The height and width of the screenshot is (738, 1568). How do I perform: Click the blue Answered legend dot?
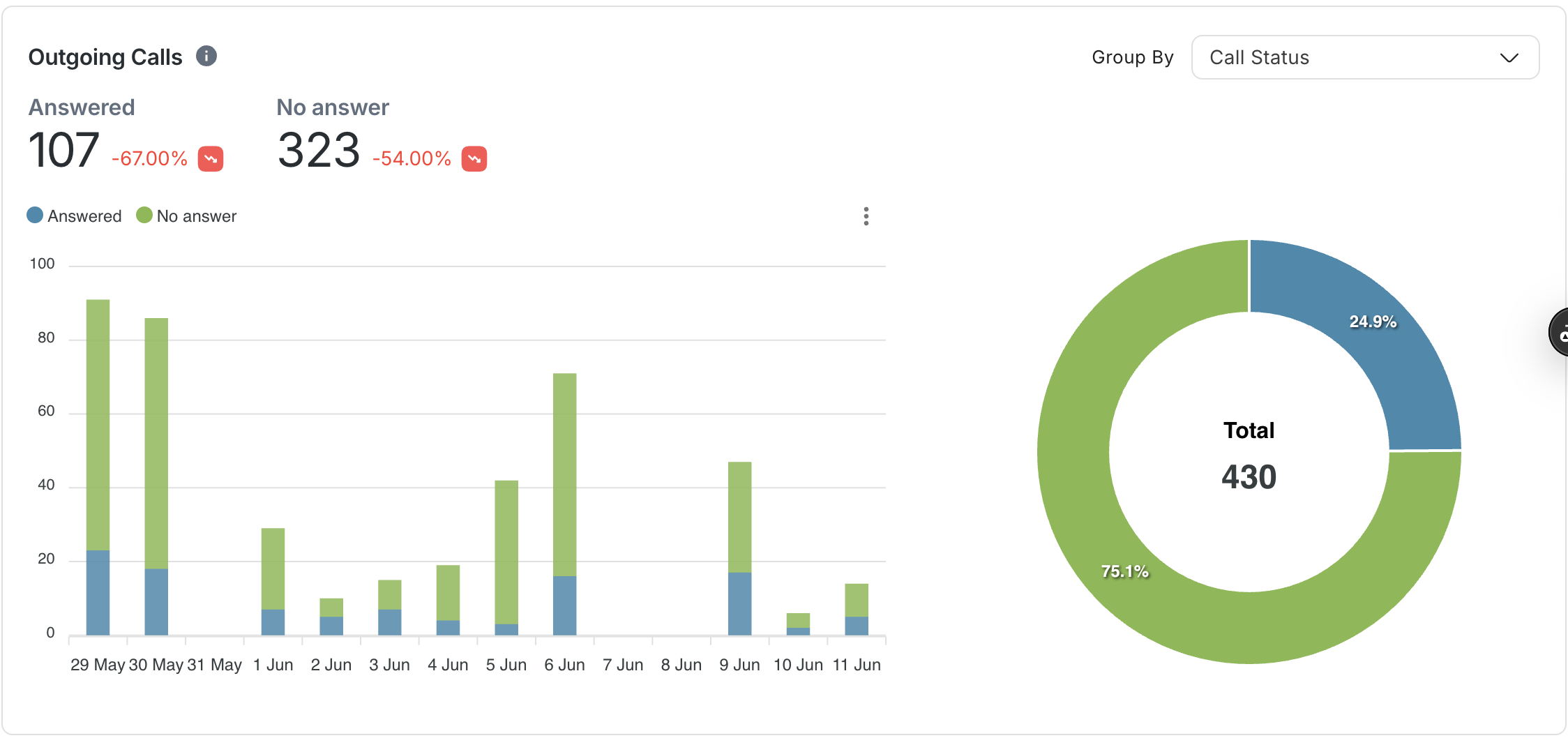[35, 216]
